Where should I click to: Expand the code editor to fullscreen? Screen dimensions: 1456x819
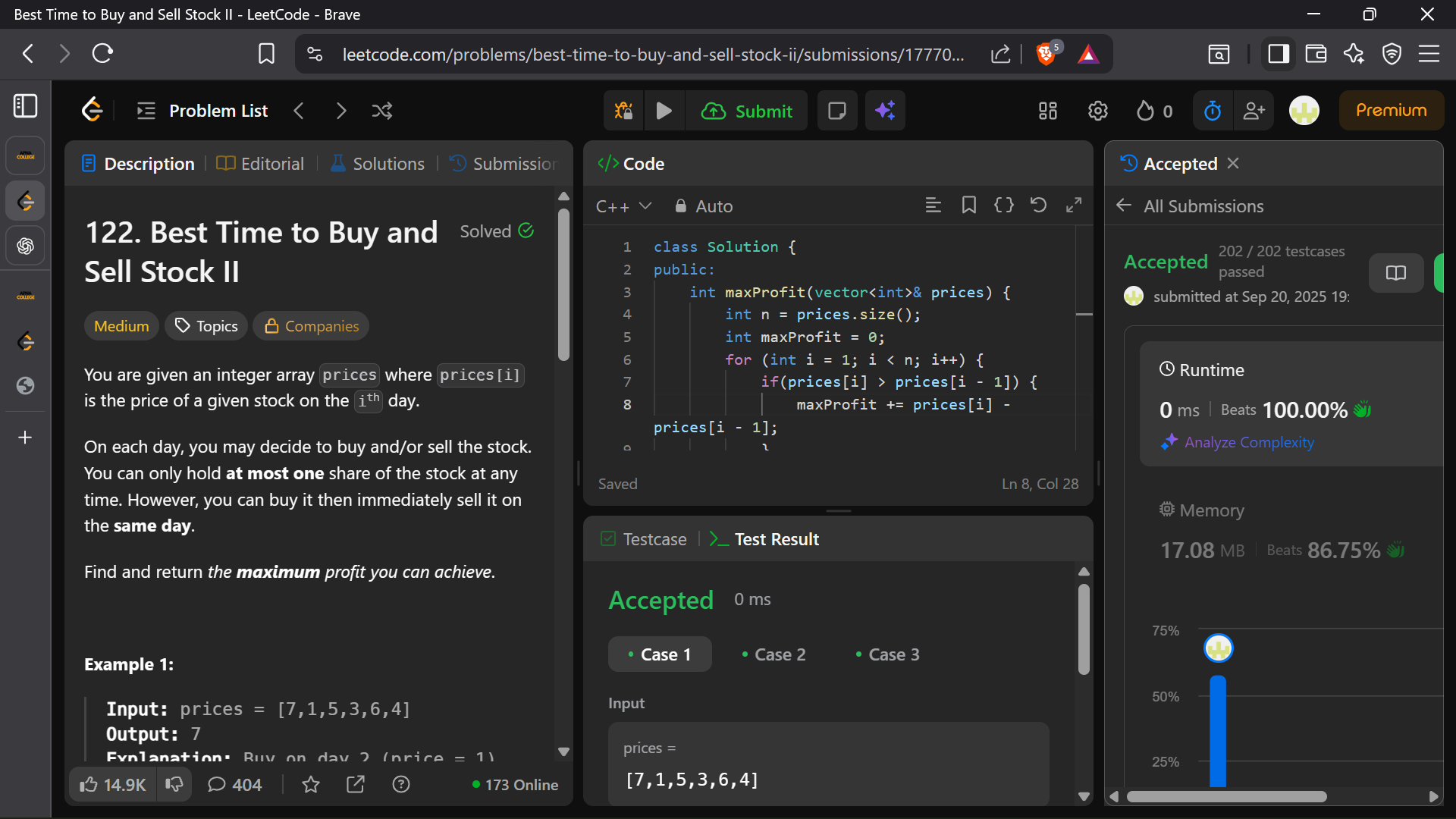pyautogui.click(x=1074, y=206)
